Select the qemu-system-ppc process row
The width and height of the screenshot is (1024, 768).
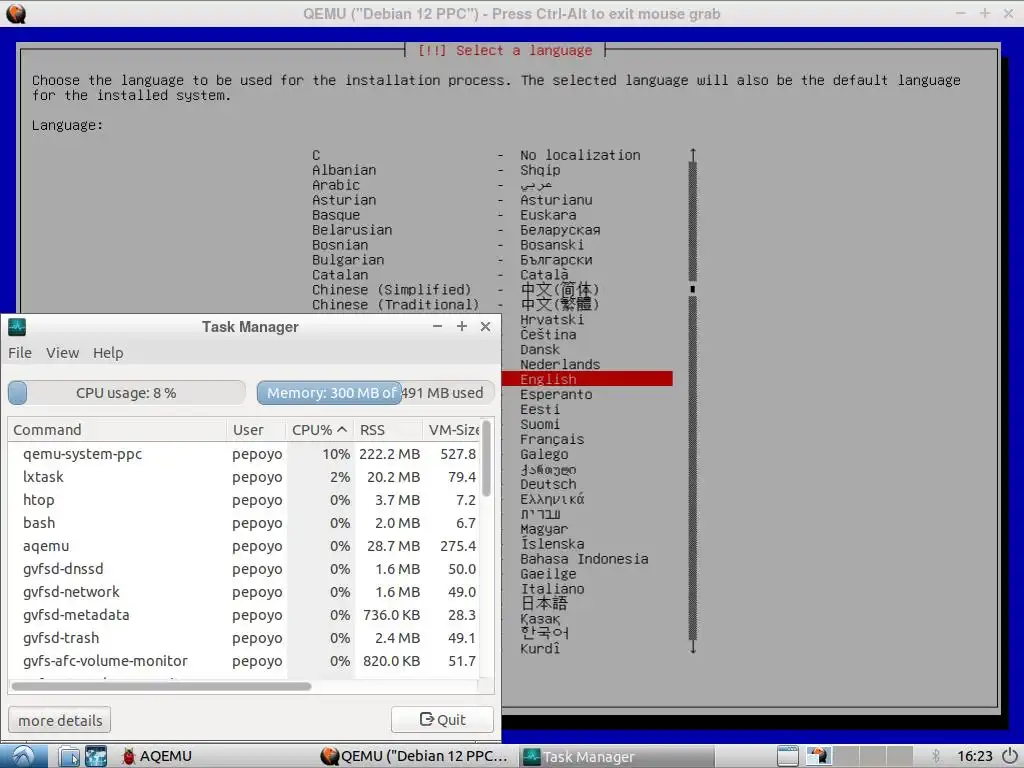pyautogui.click(x=244, y=454)
